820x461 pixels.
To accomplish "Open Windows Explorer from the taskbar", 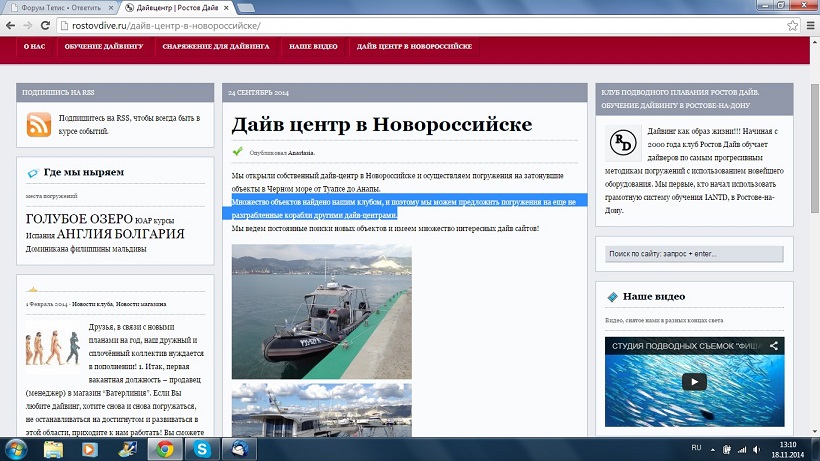I will click(x=53, y=450).
